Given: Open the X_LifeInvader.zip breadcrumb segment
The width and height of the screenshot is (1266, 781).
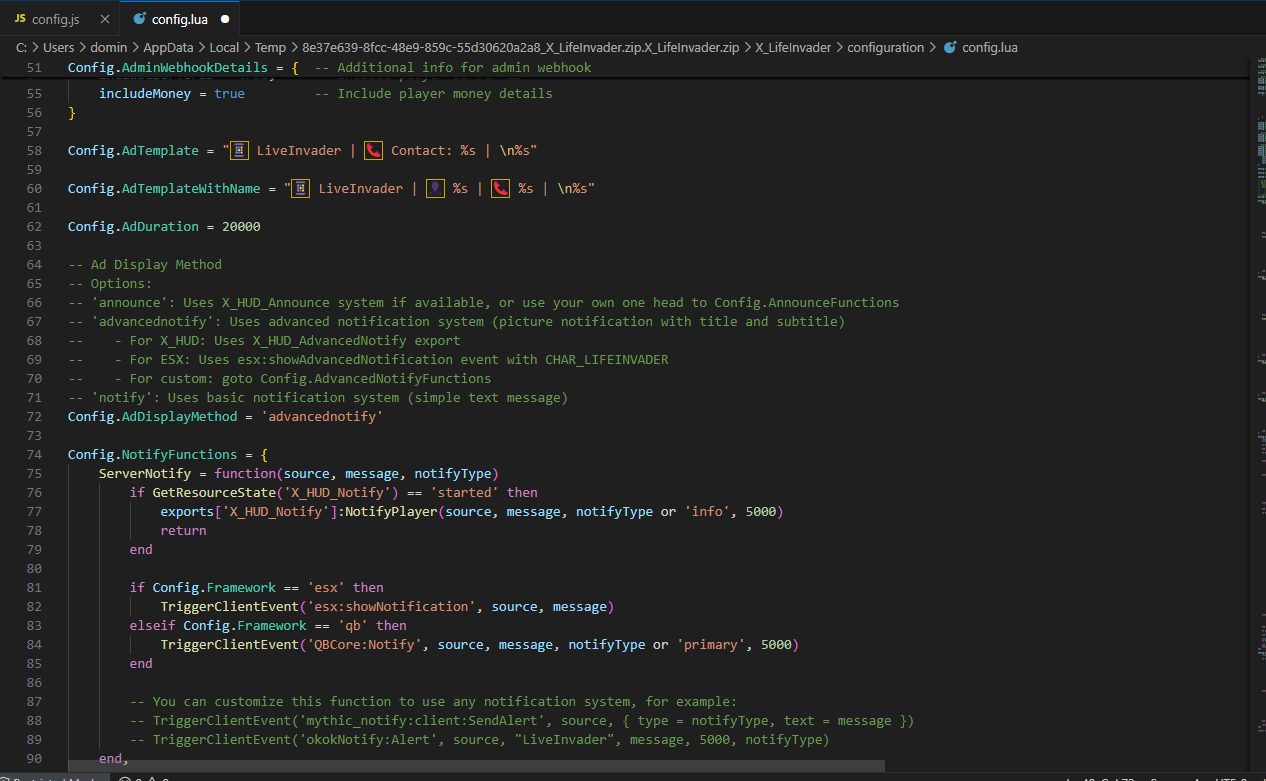Looking at the screenshot, I should (520, 47).
